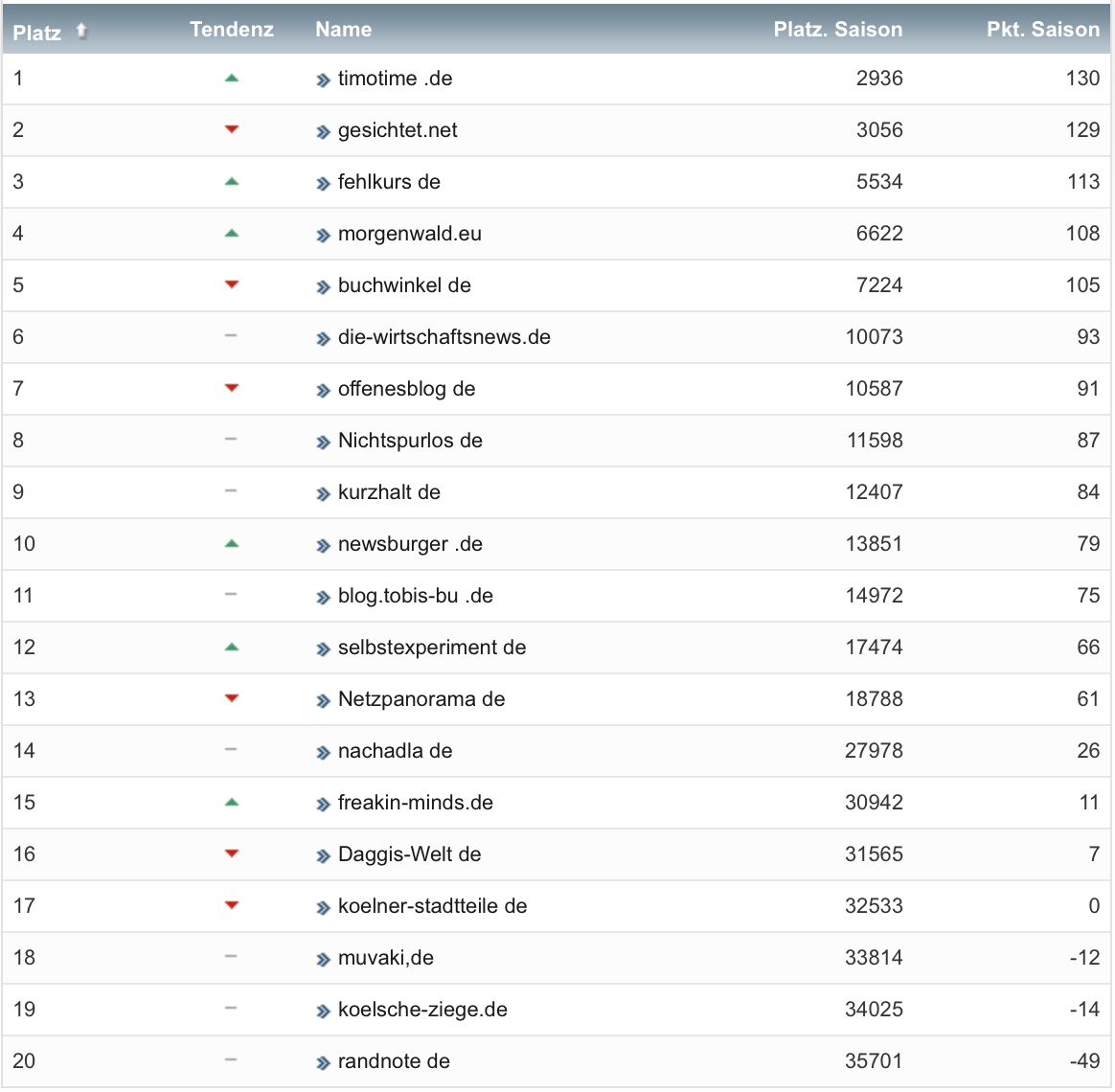This screenshot has height=1092, width=1115.
Task: Select season rank value 35701
Action: pyautogui.click(x=874, y=1061)
